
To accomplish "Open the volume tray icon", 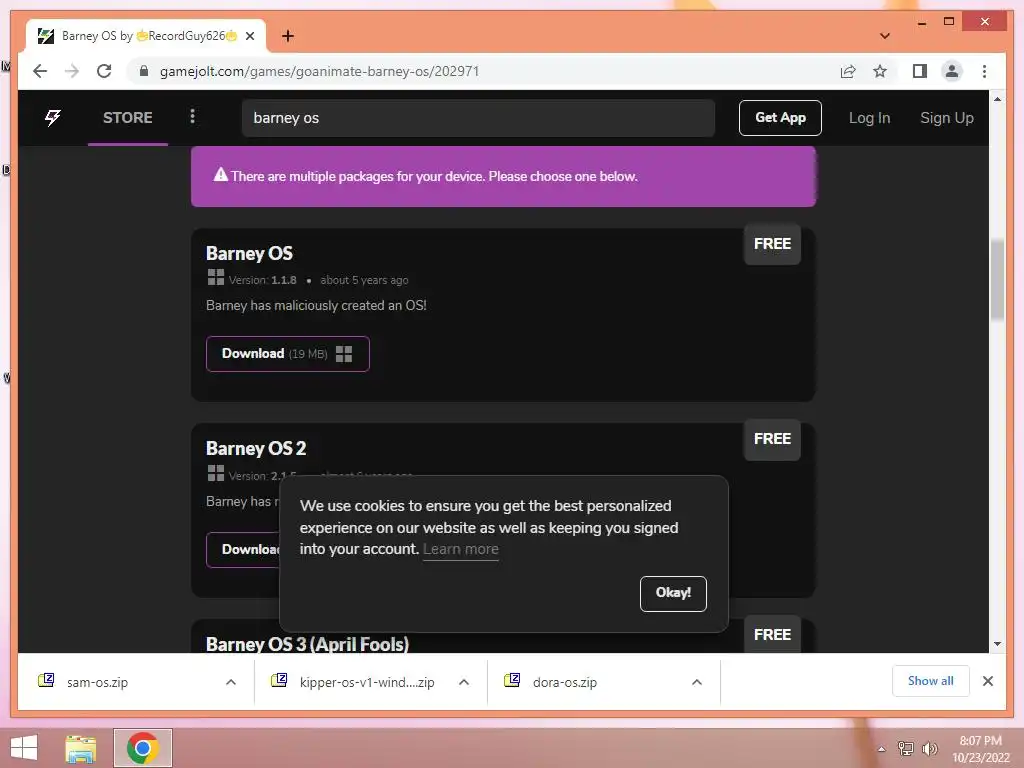I will tap(929, 749).
